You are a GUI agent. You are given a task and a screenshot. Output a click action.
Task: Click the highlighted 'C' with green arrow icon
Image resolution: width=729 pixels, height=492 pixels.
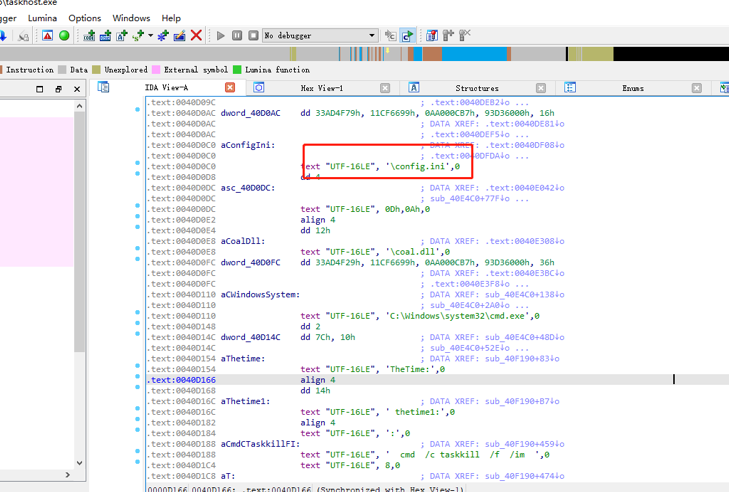[x=407, y=35]
